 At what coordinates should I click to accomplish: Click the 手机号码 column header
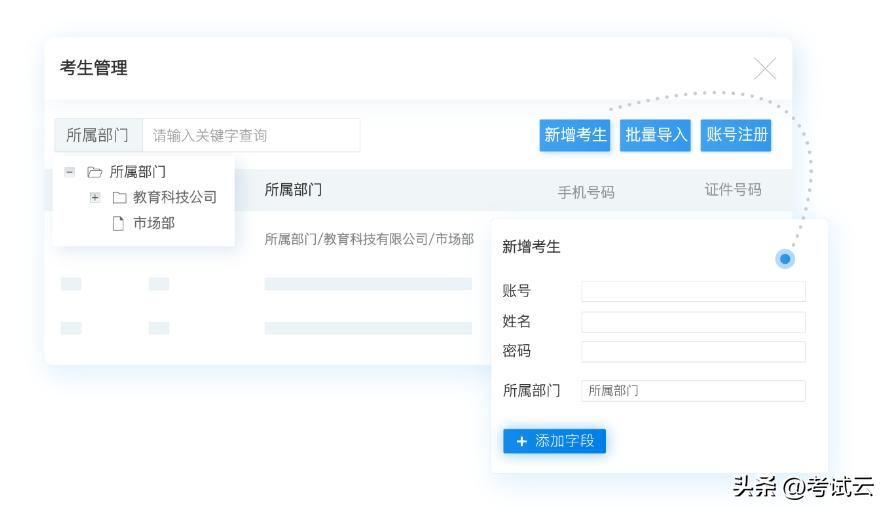[x=586, y=192]
